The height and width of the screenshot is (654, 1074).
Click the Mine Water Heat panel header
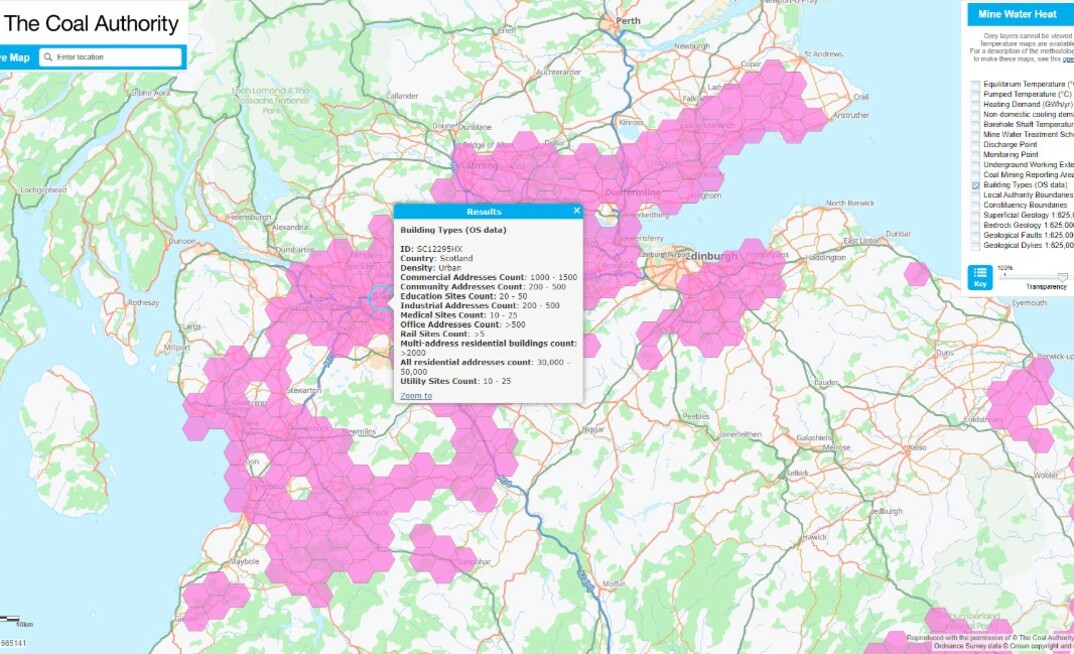point(1018,15)
